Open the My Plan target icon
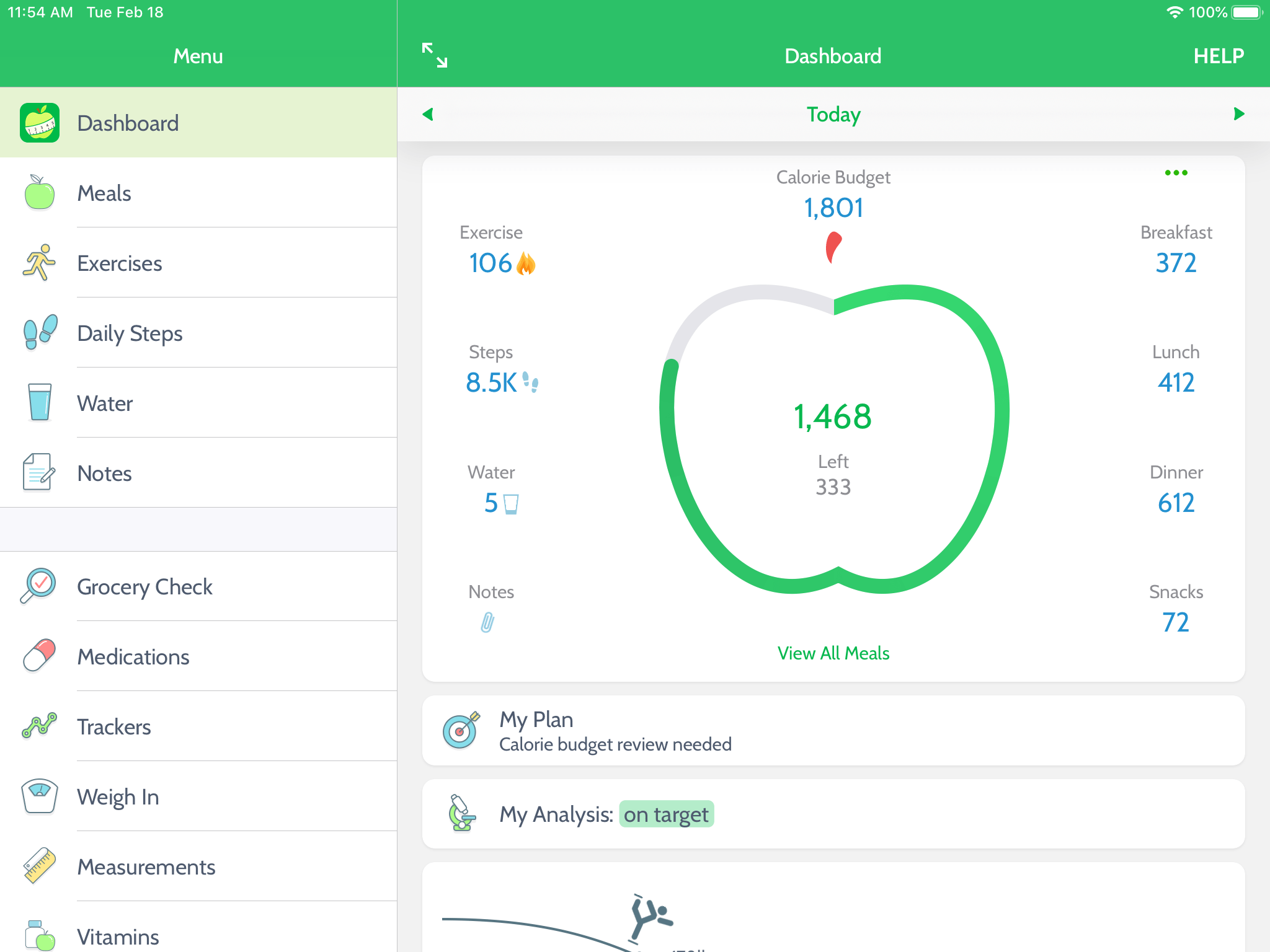This screenshot has width=1270, height=952. click(x=461, y=730)
